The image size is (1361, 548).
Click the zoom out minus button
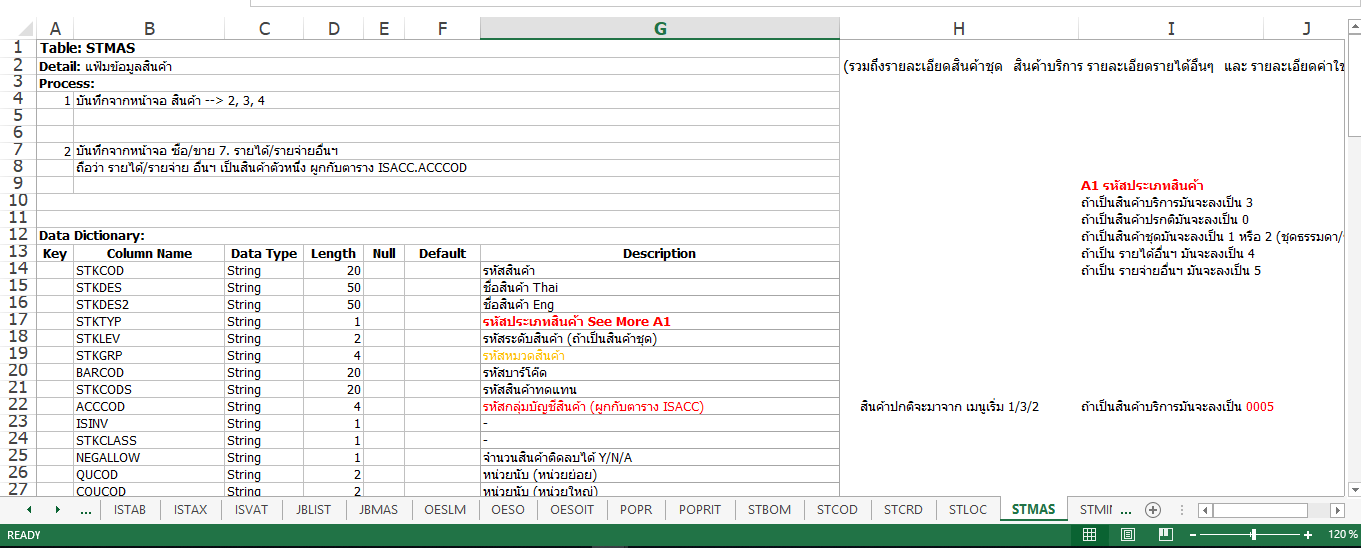[1193, 535]
